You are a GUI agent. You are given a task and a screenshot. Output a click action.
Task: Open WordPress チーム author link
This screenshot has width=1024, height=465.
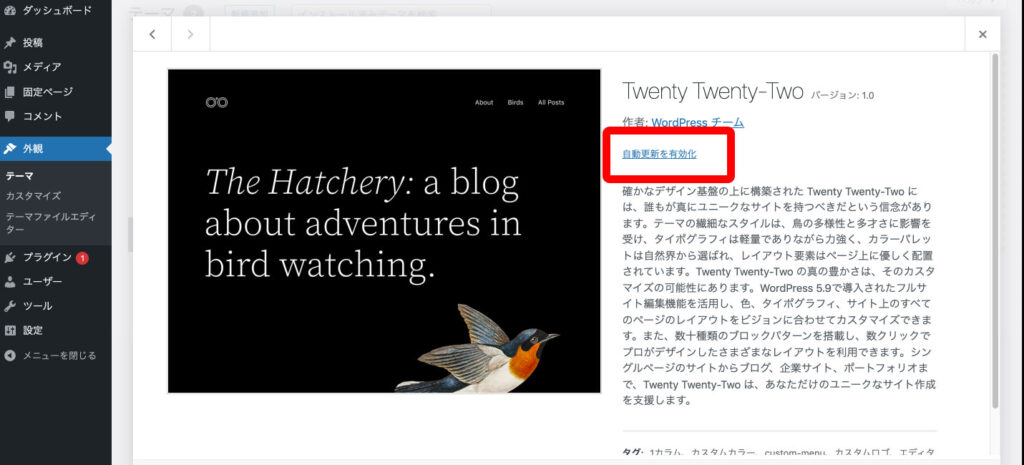point(697,123)
